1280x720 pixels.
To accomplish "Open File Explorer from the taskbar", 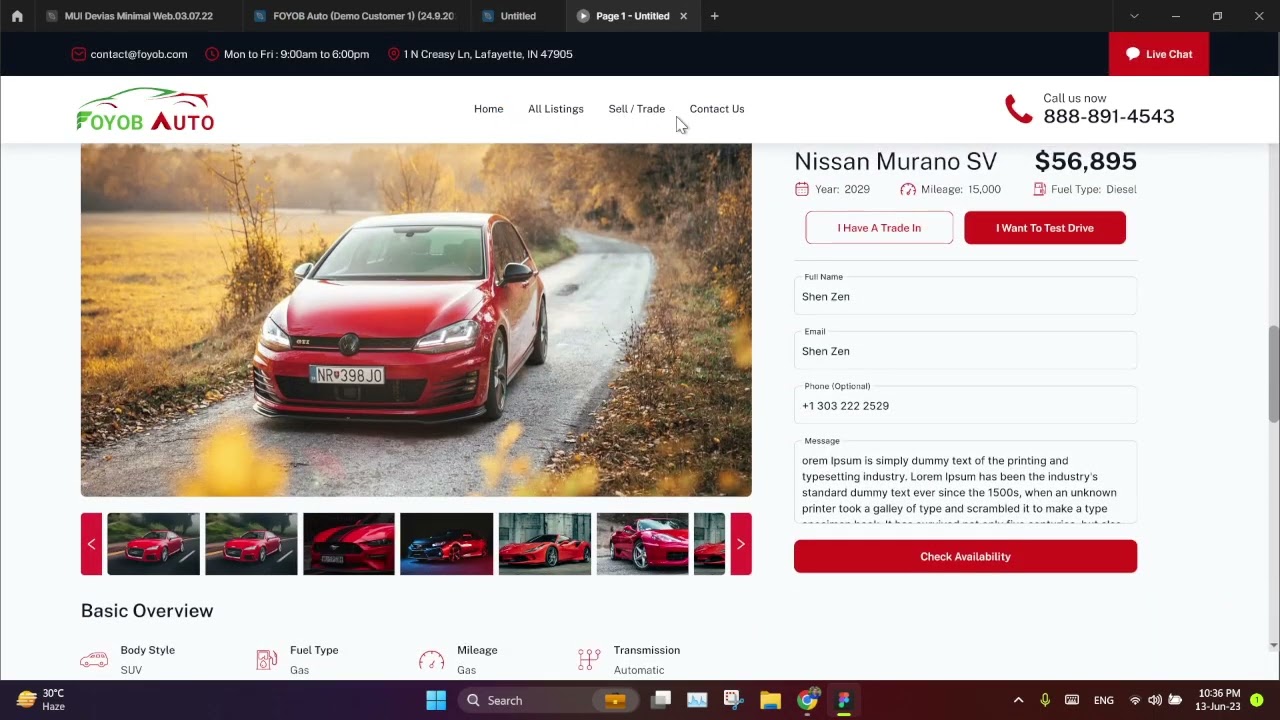I will click(770, 700).
